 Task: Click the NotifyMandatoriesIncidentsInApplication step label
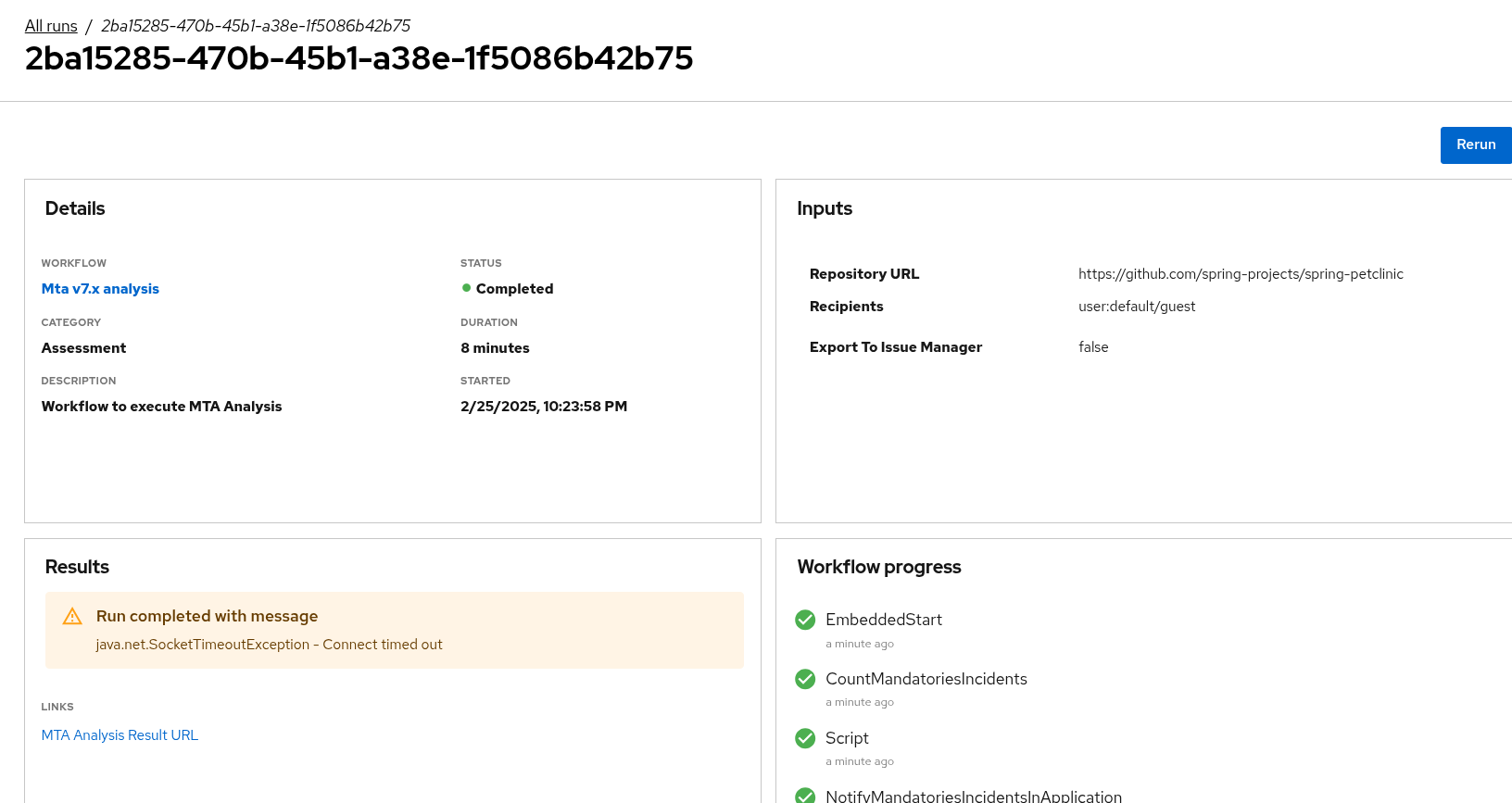(x=973, y=796)
